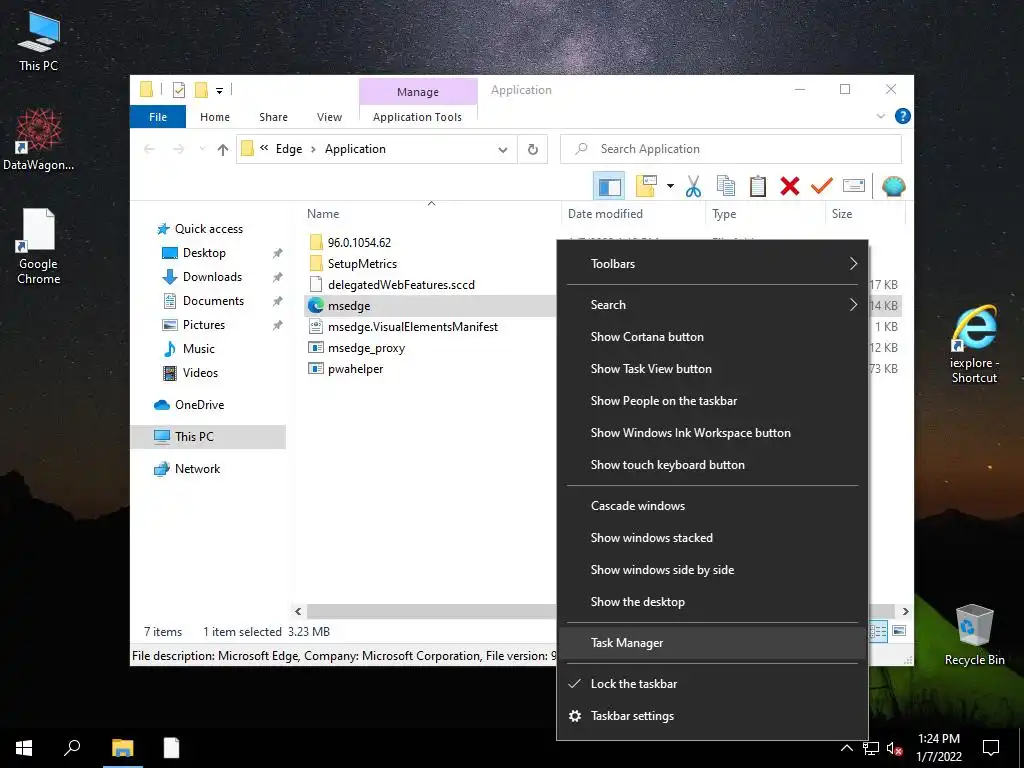Sort by the Size column header
The width and height of the screenshot is (1024, 768).
tap(865, 214)
